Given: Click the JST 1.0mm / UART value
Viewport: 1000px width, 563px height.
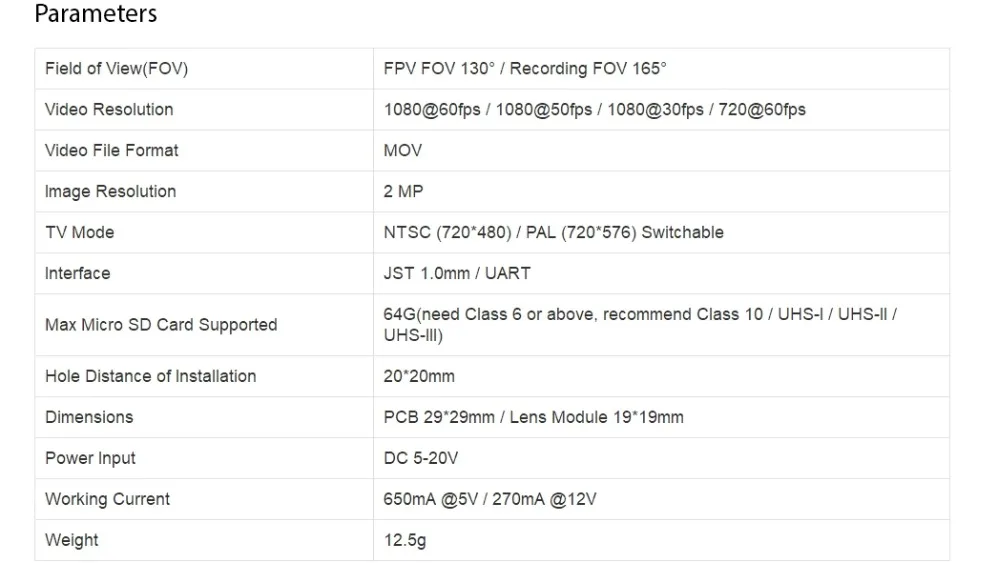Looking at the screenshot, I should click(457, 274).
